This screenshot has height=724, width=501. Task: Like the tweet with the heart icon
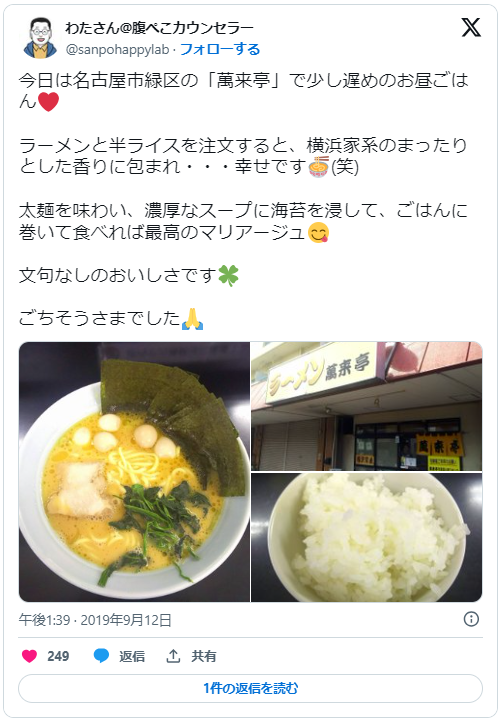tap(30, 656)
